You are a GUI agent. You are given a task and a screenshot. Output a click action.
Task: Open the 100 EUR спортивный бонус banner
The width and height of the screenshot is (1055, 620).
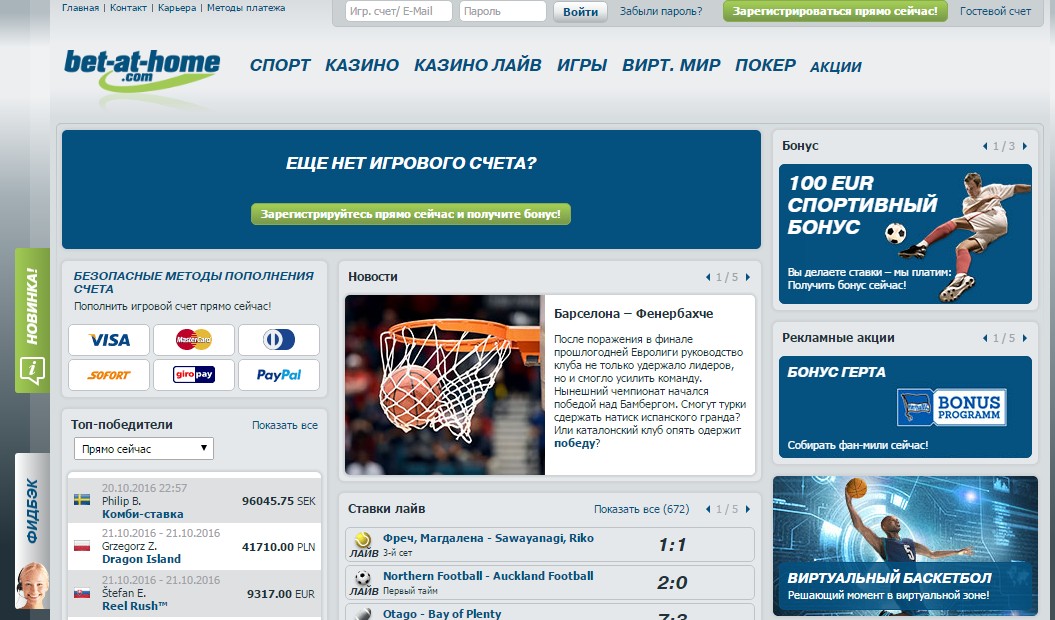click(x=905, y=234)
